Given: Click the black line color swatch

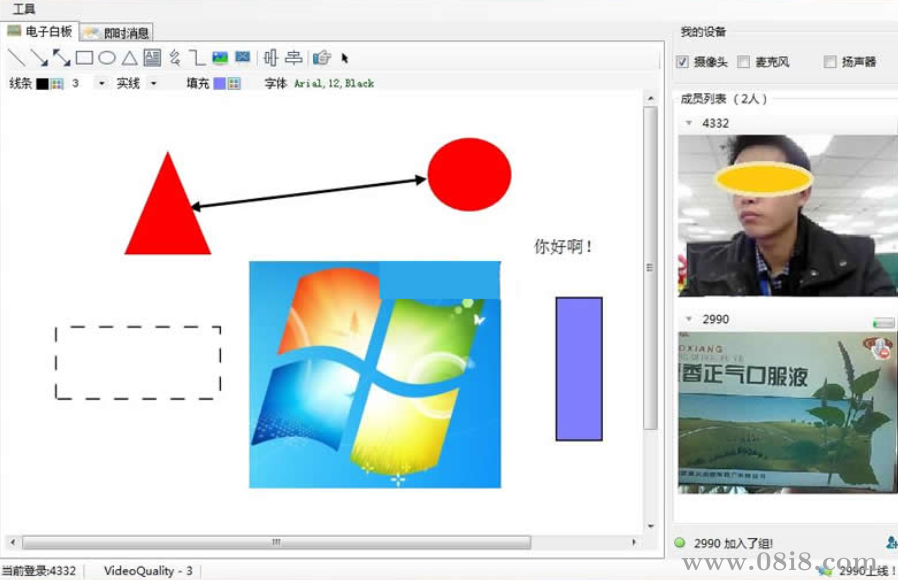Looking at the screenshot, I should (x=42, y=84).
